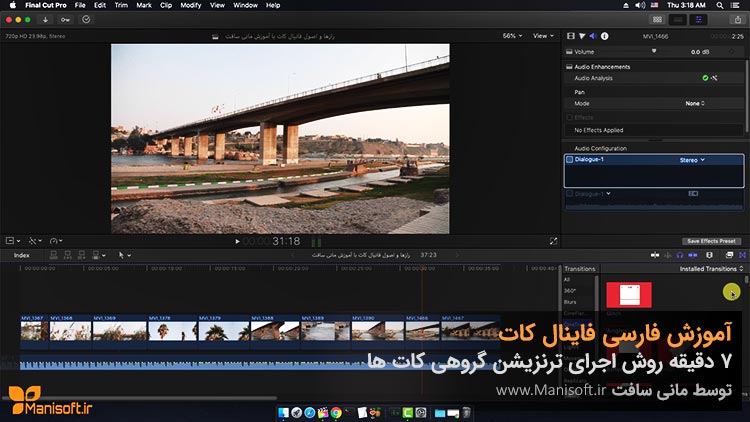Open Spotlight search in menu bar

[x=719, y=5]
